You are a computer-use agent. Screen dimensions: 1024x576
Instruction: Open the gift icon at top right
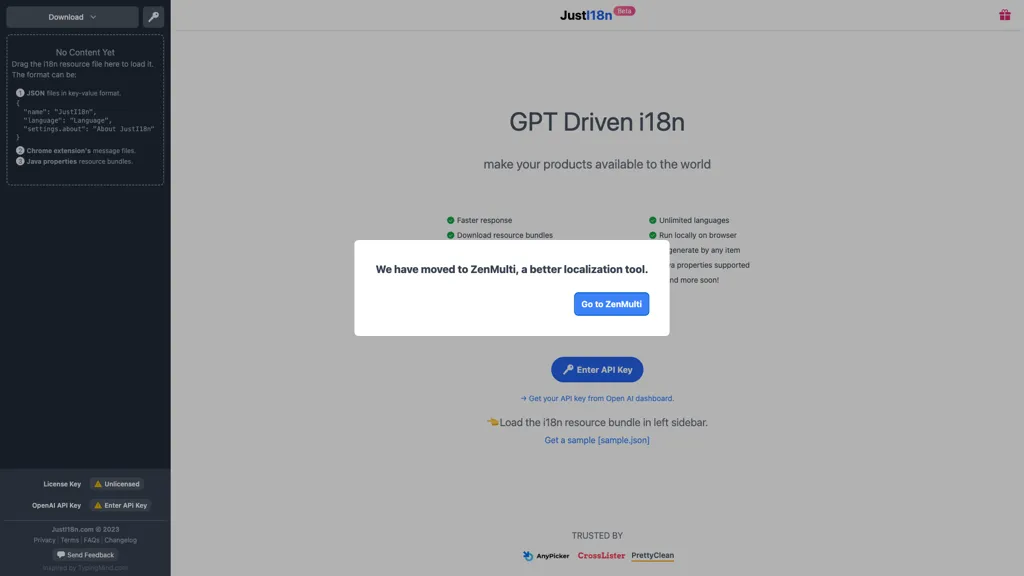click(x=1004, y=14)
